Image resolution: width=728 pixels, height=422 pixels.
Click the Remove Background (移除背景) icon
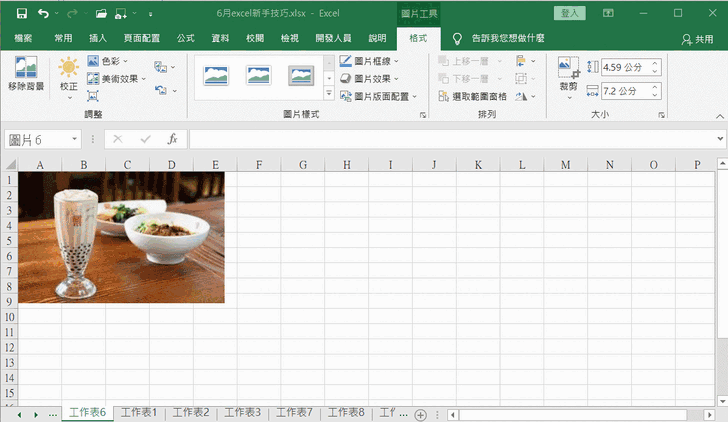pyautogui.click(x=26, y=73)
